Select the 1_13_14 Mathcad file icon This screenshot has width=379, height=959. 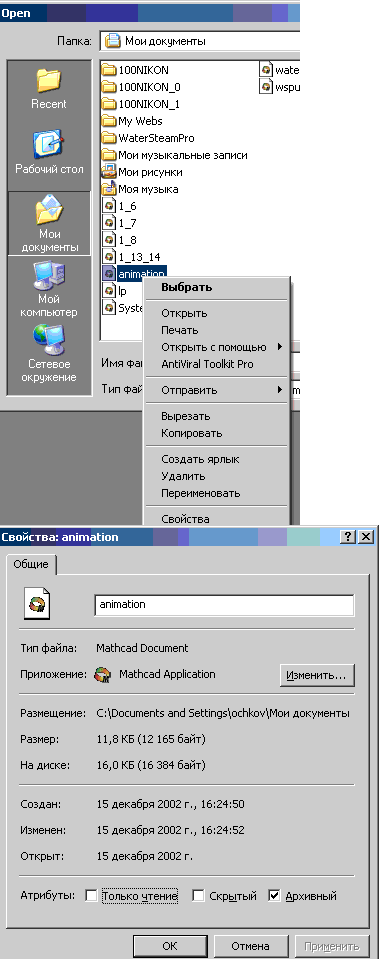tap(109, 256)
